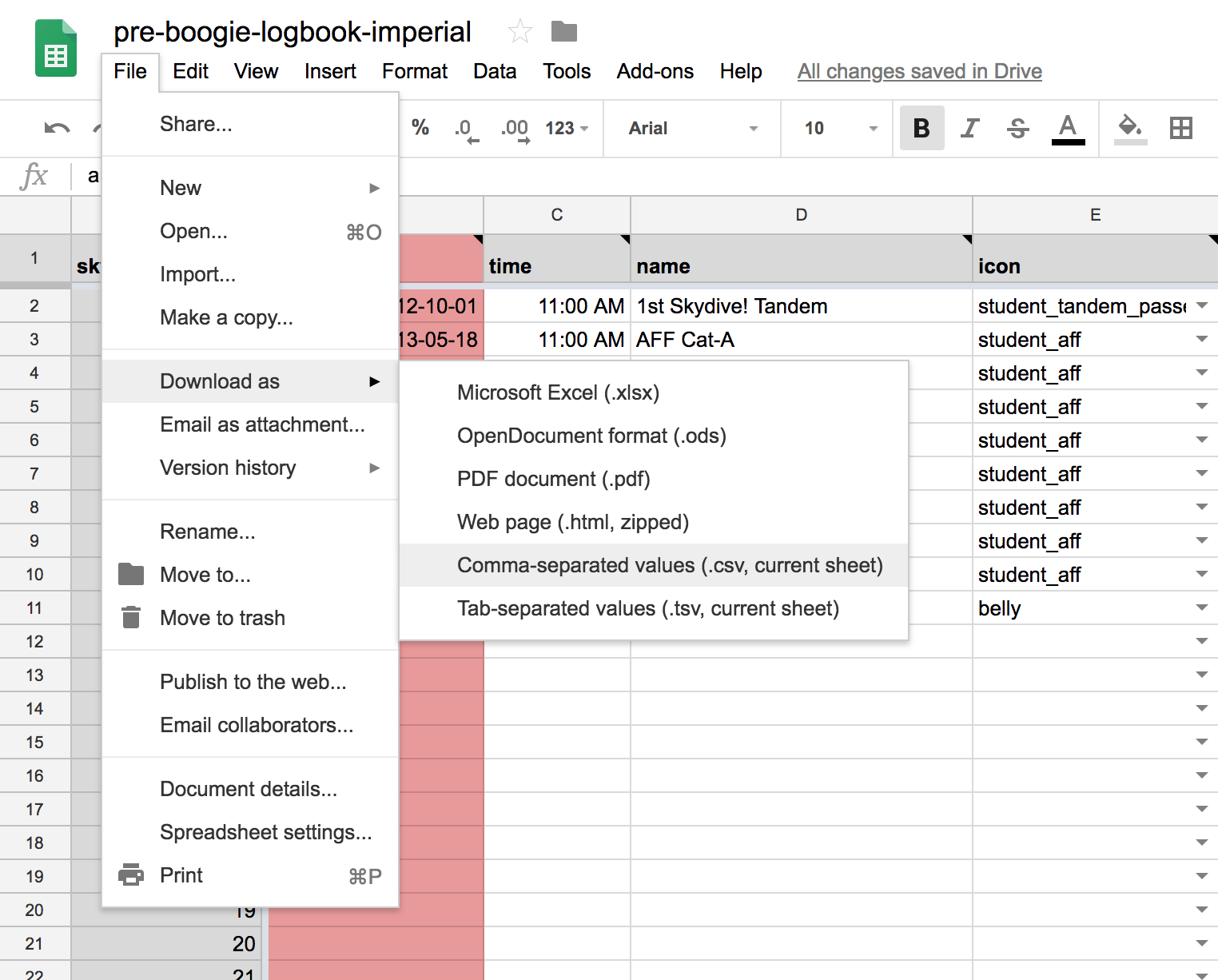This screenshot has width=1218, height=980.
Task: Download as Tab-separated values (.tsv)
Action: pyautogui.click(x=654, y=608)
